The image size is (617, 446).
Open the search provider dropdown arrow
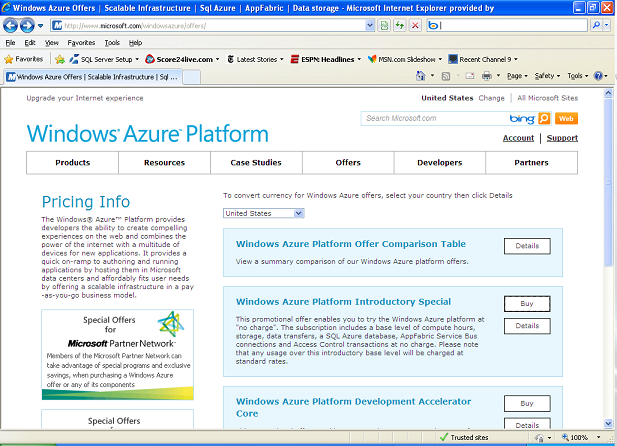[606, 26]
